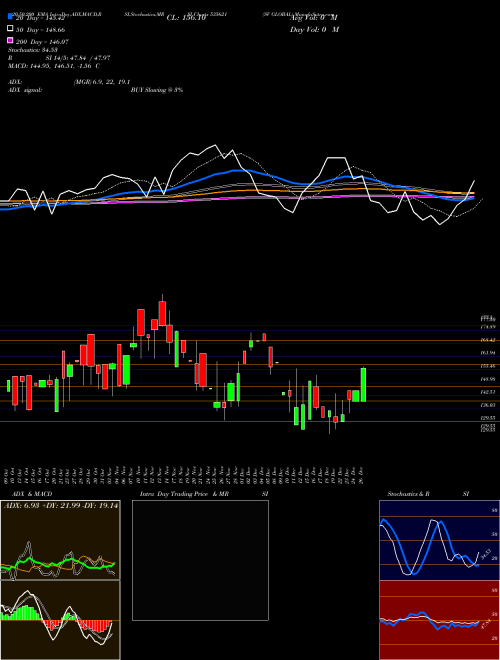Select the 'MACD: 144.95, 146.31, -1.36 C' line
The height and width of the screenshot is (660, 500).
click(54, 66)
